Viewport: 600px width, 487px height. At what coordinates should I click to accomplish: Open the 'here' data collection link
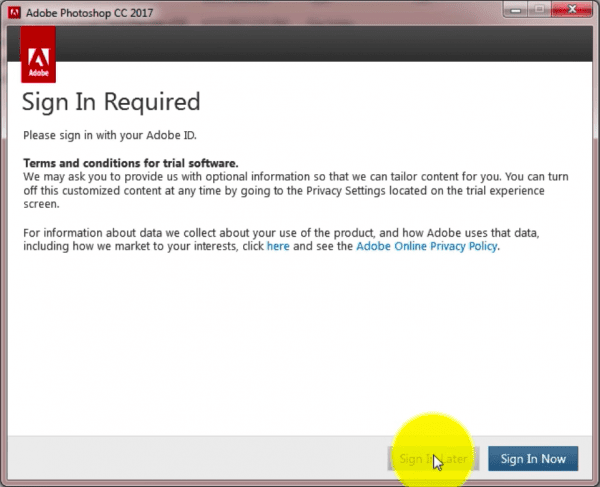[x=278, y=246]
